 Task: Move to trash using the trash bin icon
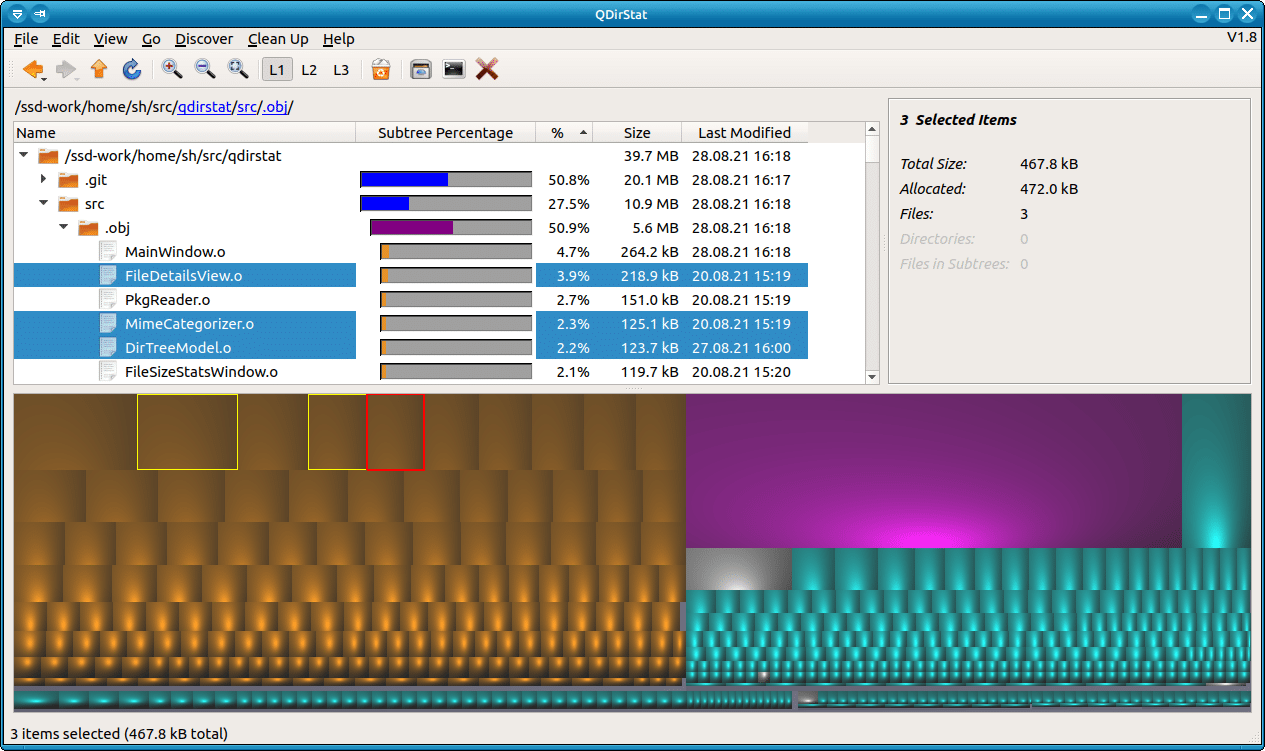[380, 69]
